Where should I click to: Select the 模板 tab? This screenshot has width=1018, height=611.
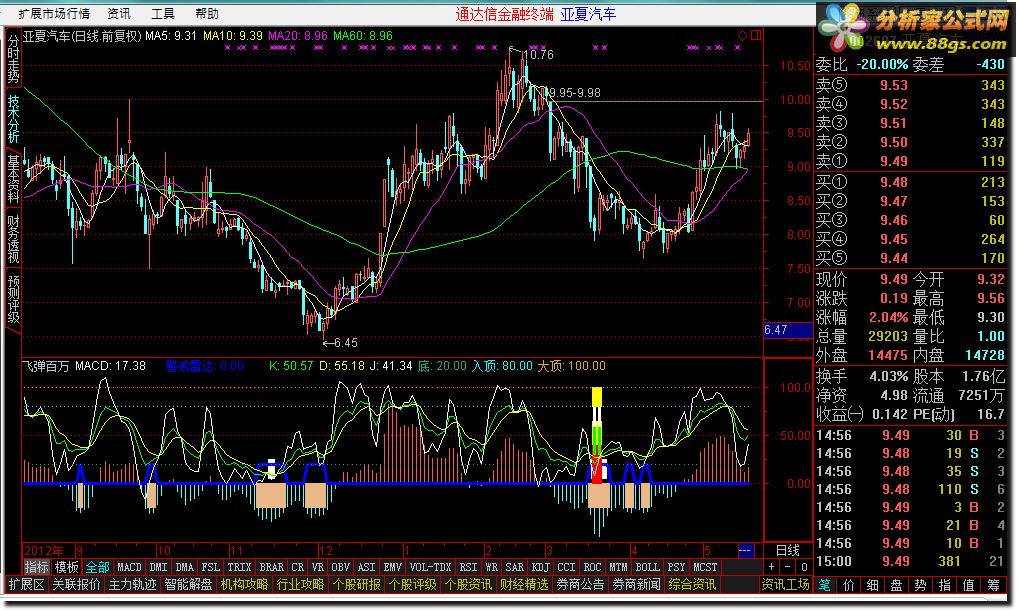[x=66, y=567]
